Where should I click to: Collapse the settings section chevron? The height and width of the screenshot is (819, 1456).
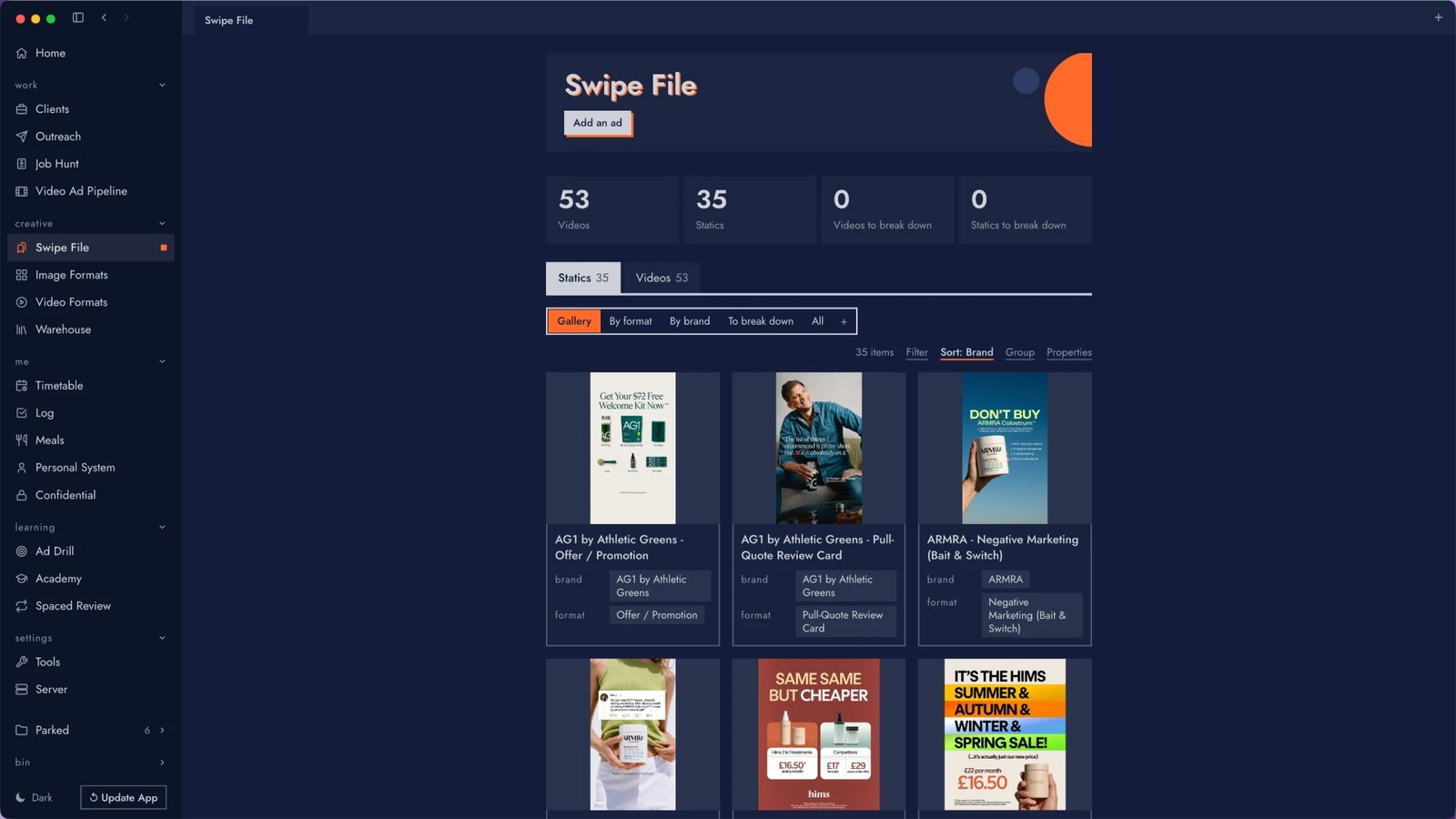(x=162, y=638)
